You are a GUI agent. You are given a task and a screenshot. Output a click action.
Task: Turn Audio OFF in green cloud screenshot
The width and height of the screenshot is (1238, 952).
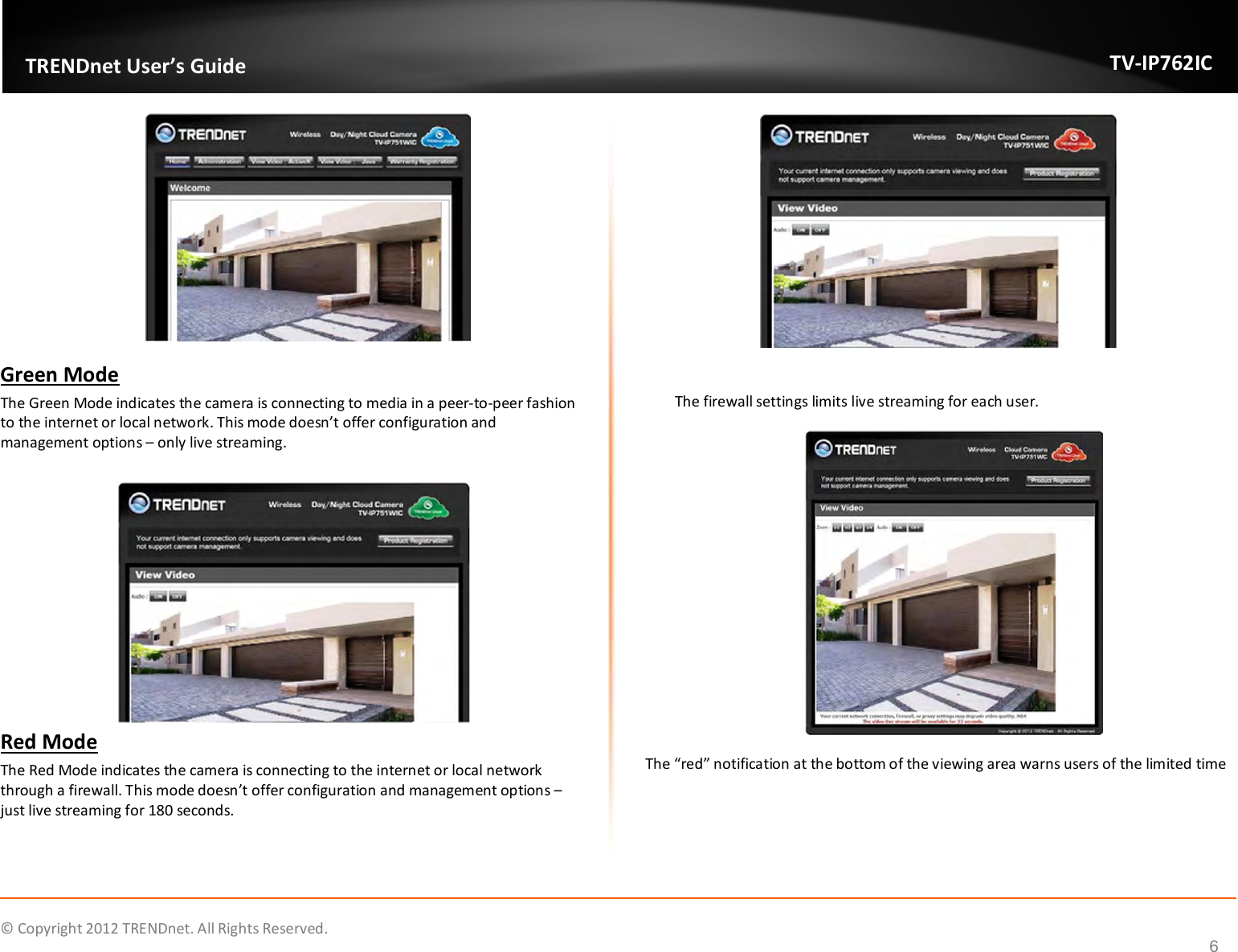point(178,596)
